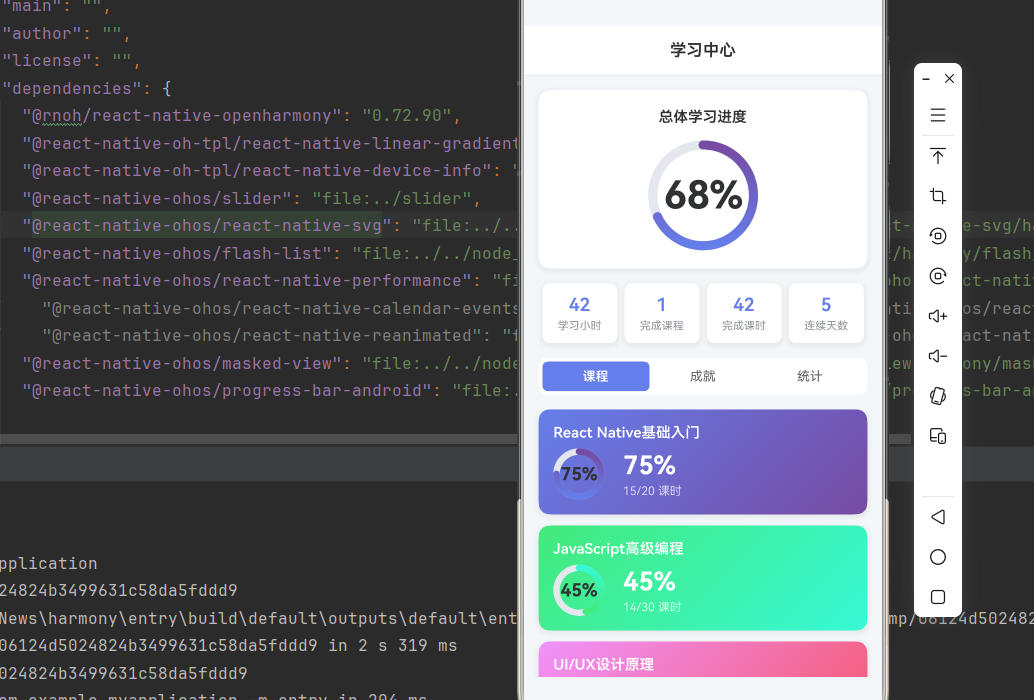Click the react-native-device-info dependency line

[270, 171]
